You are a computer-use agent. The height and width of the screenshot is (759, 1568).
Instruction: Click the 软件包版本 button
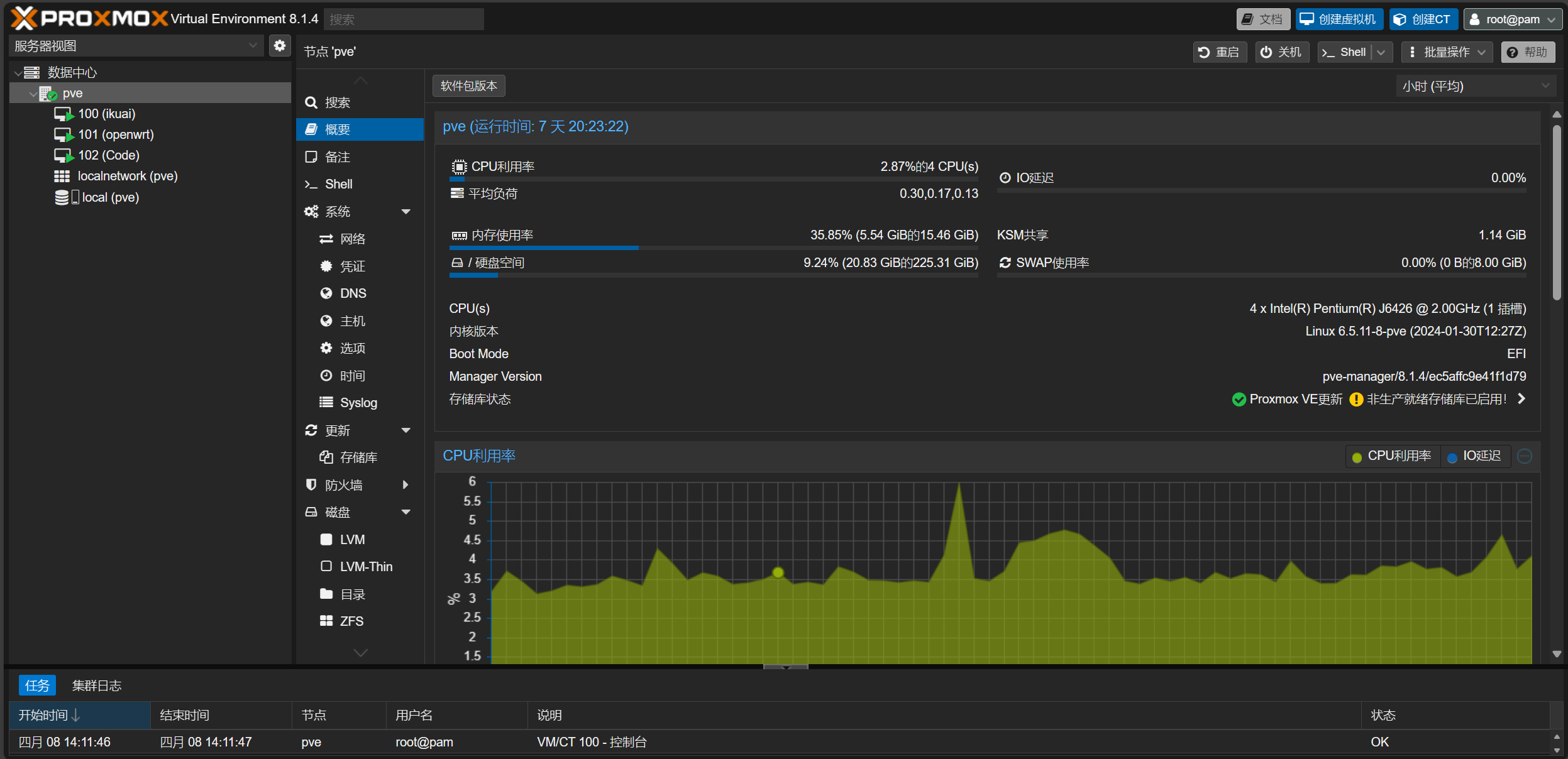pyautogui.click(x=468, y=86)
